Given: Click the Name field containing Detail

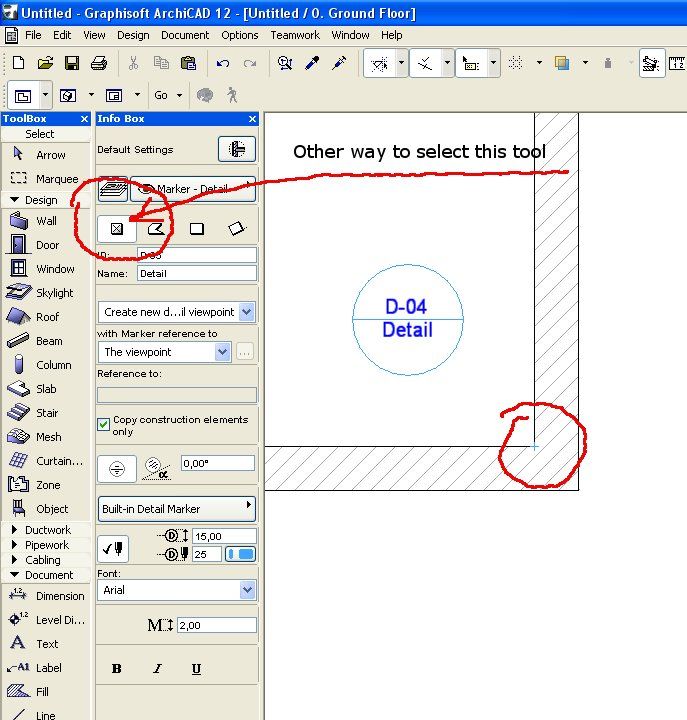Looking at the screenshot, I should [x=197, y=274].
